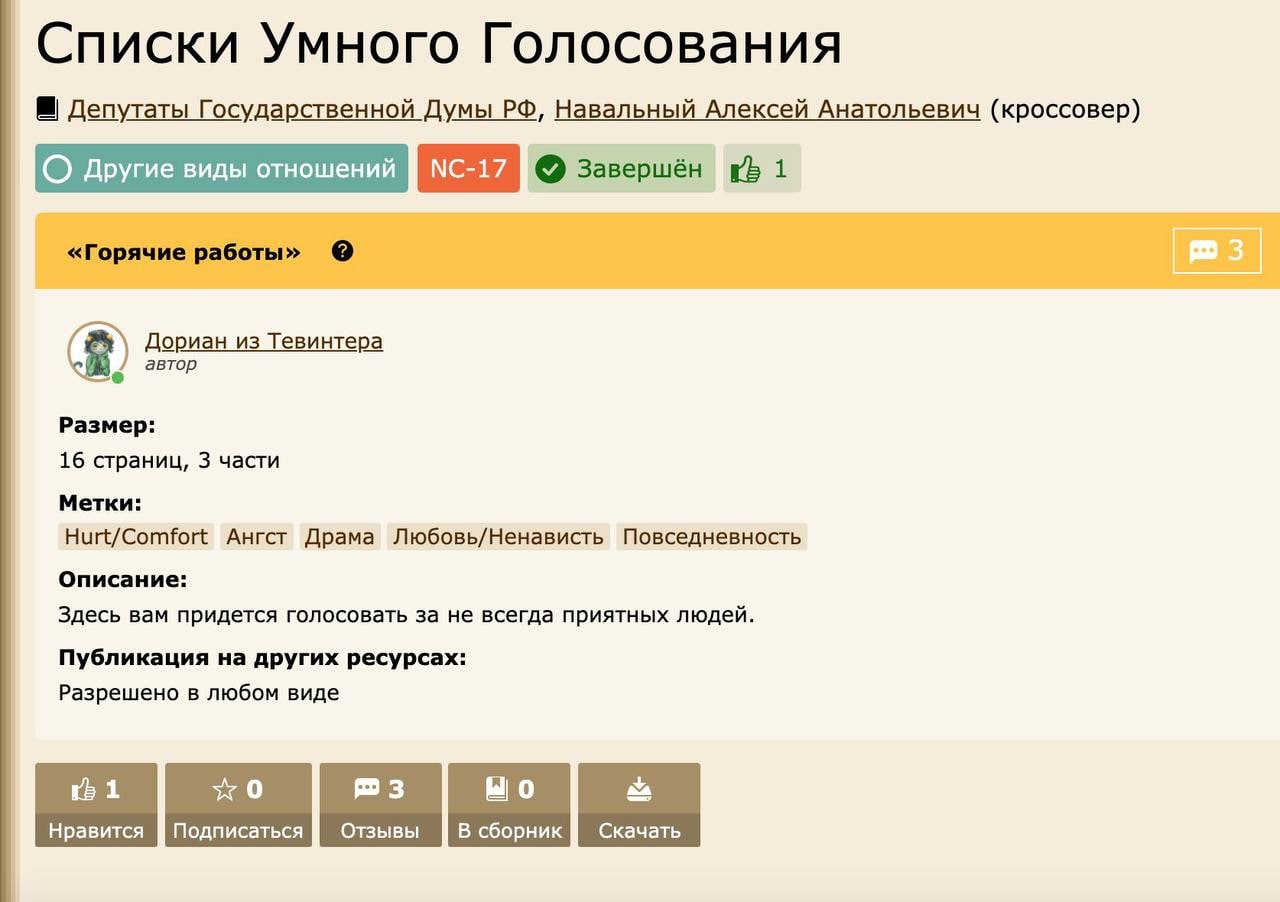
Task: Click the автор label under the author name
Action: pos(171,364)
